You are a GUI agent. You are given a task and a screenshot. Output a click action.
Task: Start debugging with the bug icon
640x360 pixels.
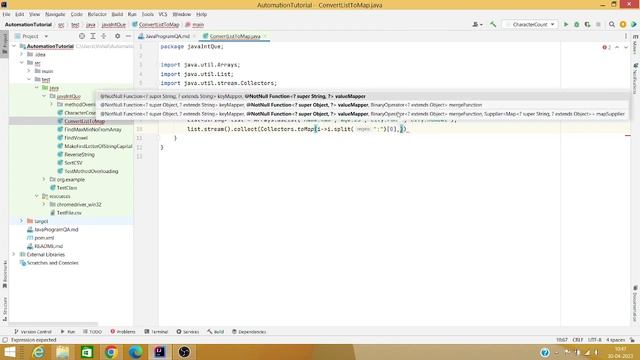tap(577, 24)
